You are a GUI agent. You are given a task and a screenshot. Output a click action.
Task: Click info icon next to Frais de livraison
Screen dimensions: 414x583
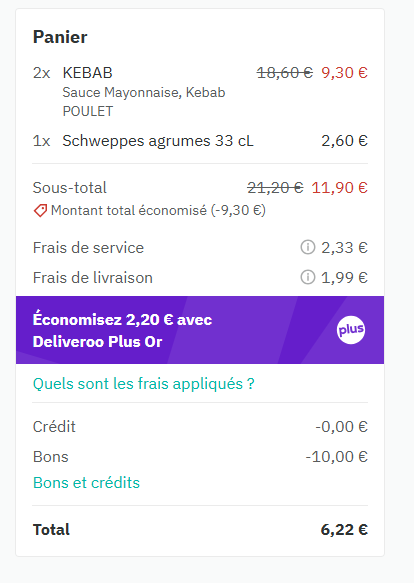pos(308,277)
